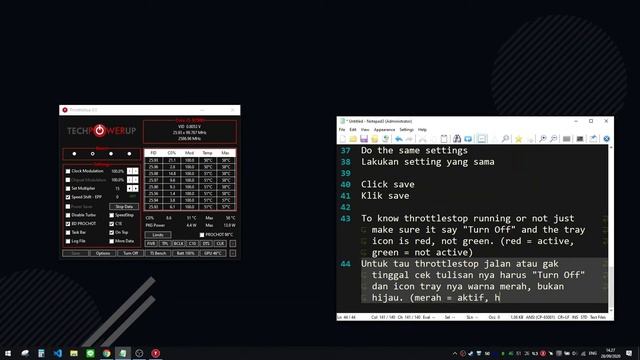
Task: Uncheck On Top checkbox
Action: (x=111, y=233)
